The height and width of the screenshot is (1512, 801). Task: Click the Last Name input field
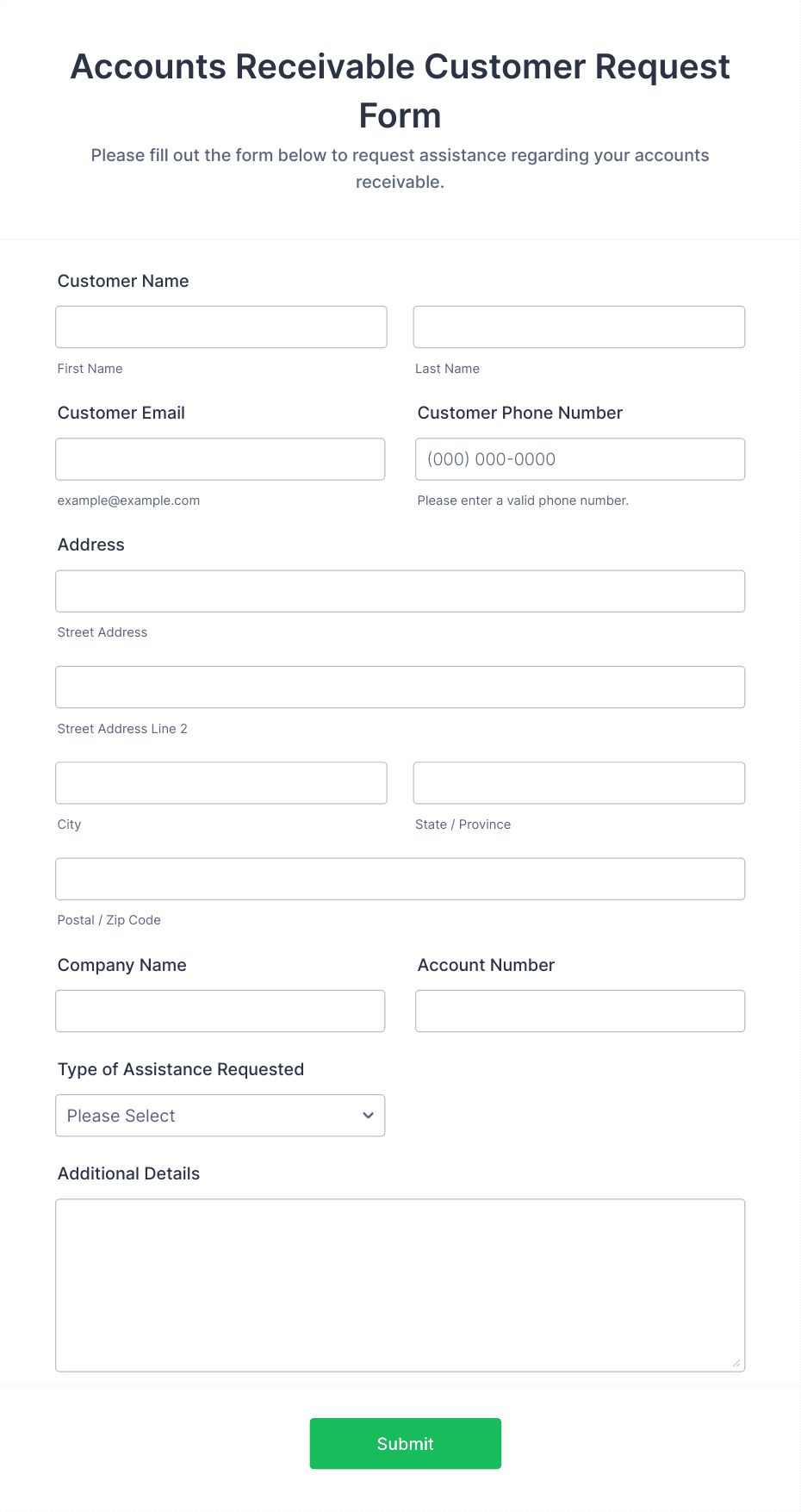click(x=578, y=327)
